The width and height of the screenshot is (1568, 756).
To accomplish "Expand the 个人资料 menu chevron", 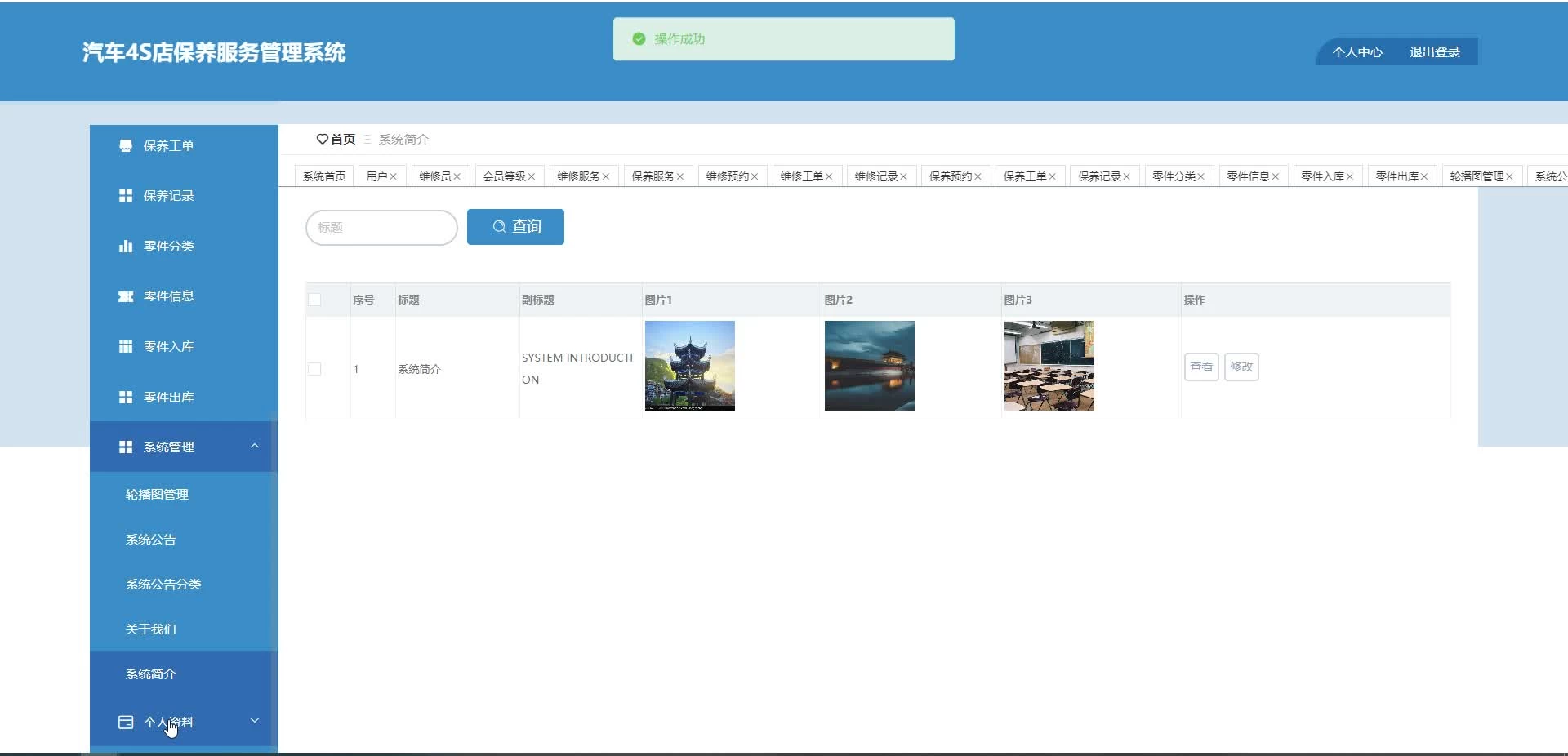I will [x=255, y=721].
